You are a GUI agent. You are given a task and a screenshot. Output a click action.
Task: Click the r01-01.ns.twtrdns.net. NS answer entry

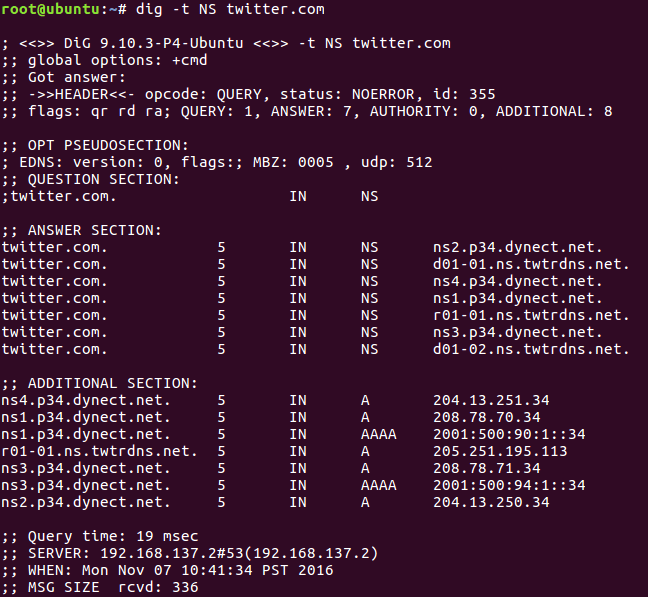[x=531, y=315]
